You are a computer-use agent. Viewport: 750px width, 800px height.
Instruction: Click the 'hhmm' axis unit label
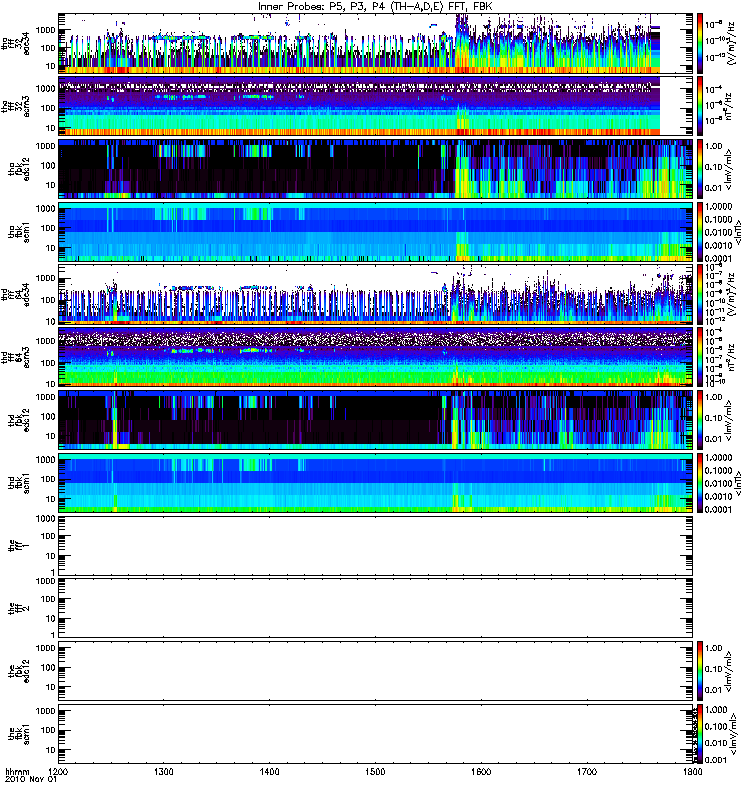[x=18, y=771]
